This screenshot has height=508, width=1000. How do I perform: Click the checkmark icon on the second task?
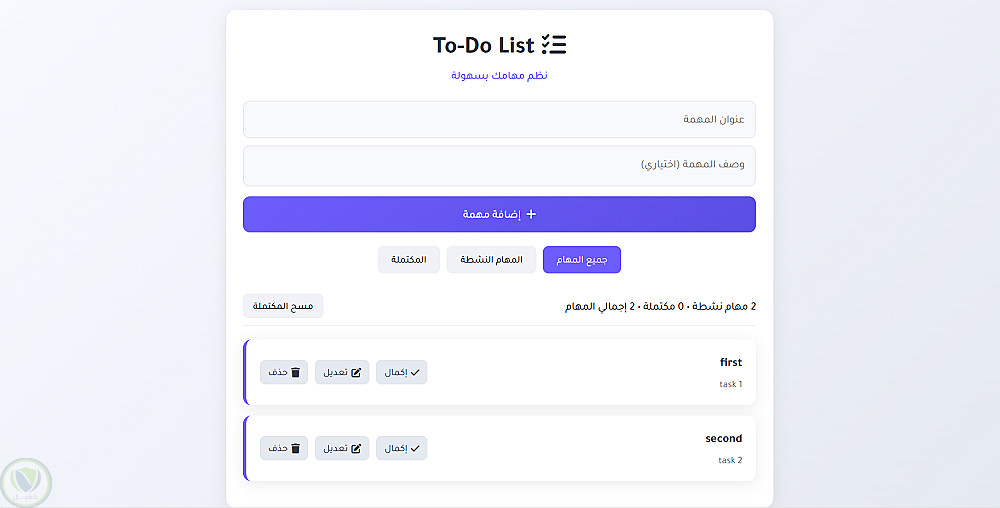pyautogui.click(x=415, y=448)
